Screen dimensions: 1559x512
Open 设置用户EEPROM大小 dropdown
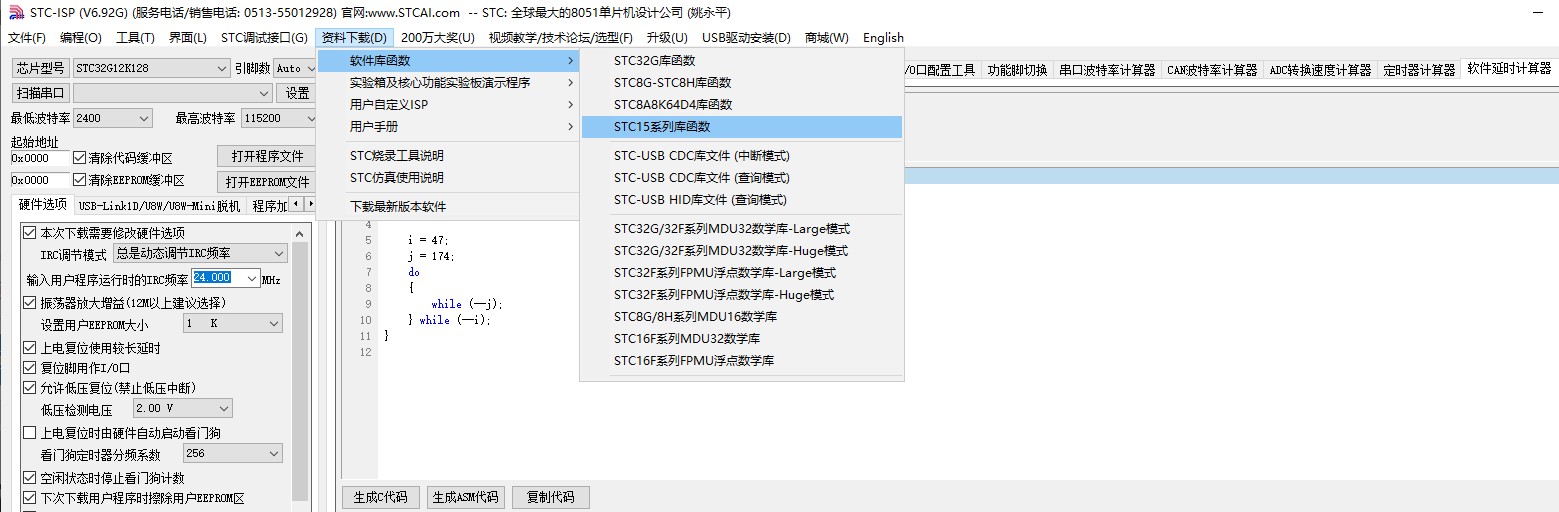[x=232, y=324]
